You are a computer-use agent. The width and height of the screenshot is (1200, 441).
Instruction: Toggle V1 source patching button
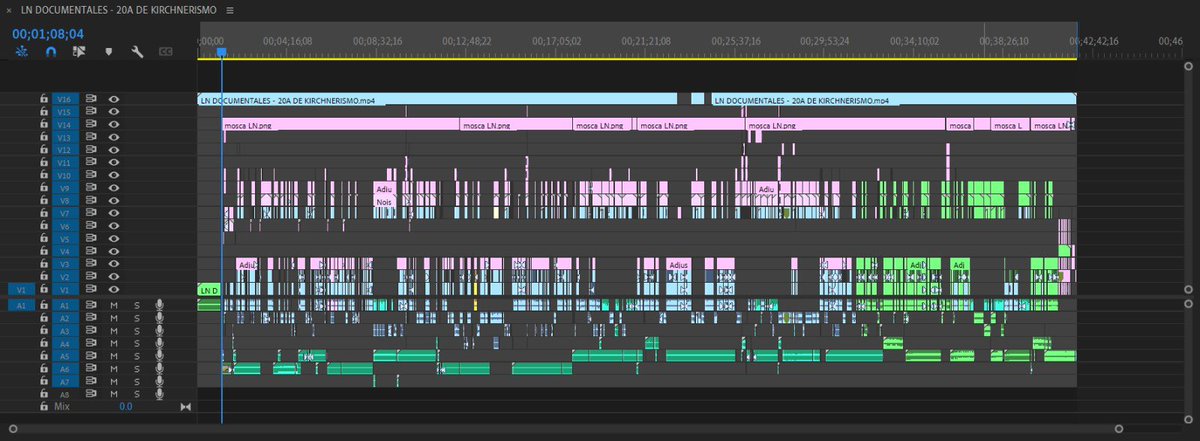click(21, 290)
